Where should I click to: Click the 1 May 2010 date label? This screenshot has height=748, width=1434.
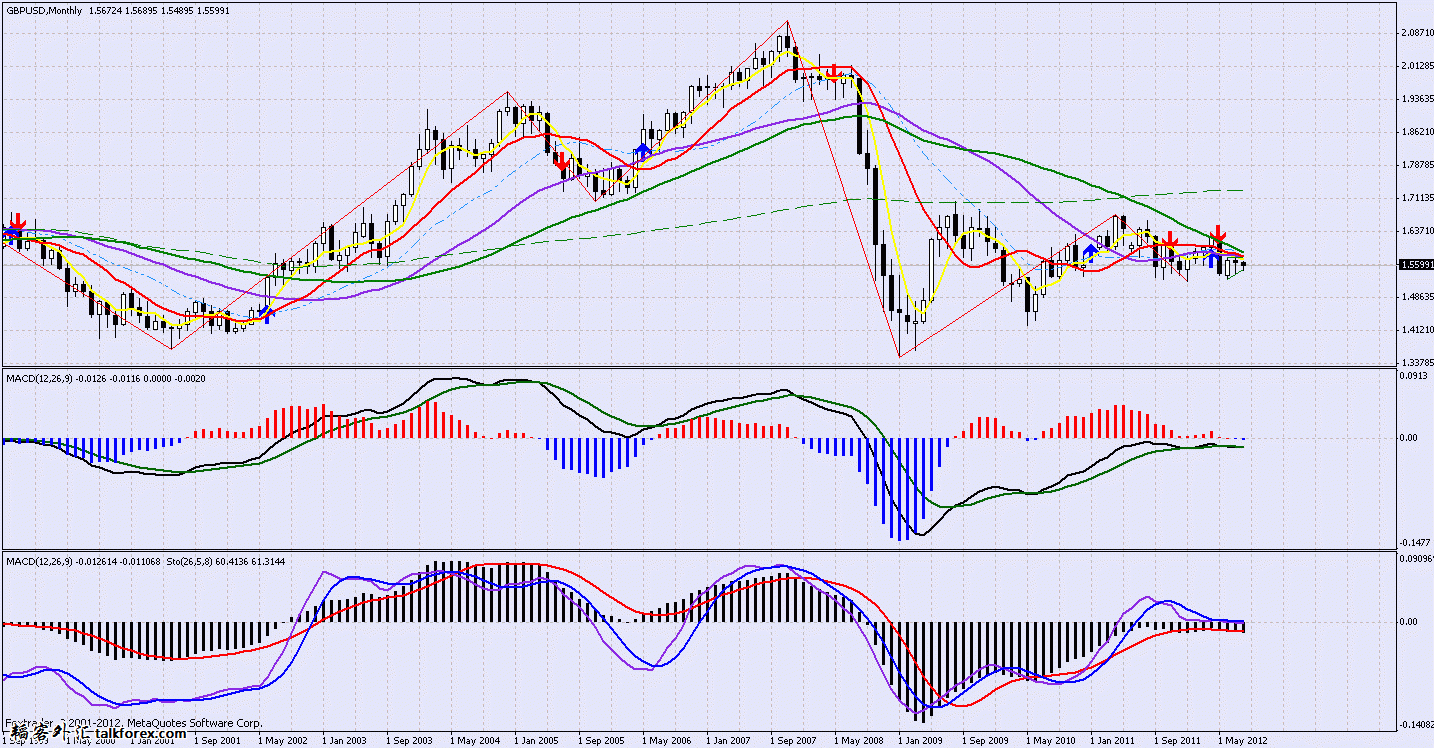[x=1050, y=741]
